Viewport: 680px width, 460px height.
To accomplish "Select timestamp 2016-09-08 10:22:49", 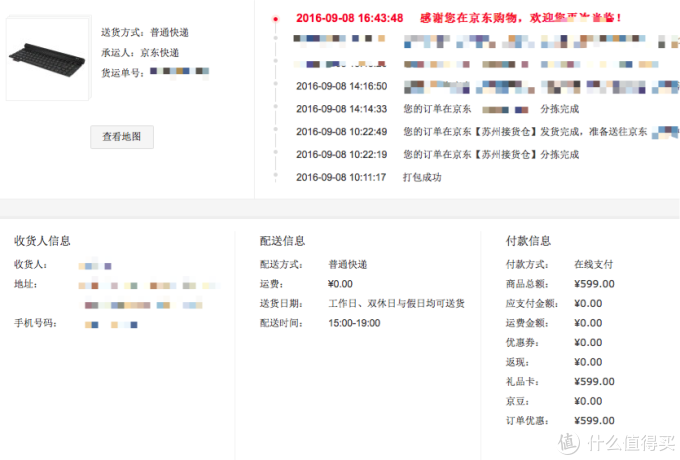I will [x=342, y=132].
